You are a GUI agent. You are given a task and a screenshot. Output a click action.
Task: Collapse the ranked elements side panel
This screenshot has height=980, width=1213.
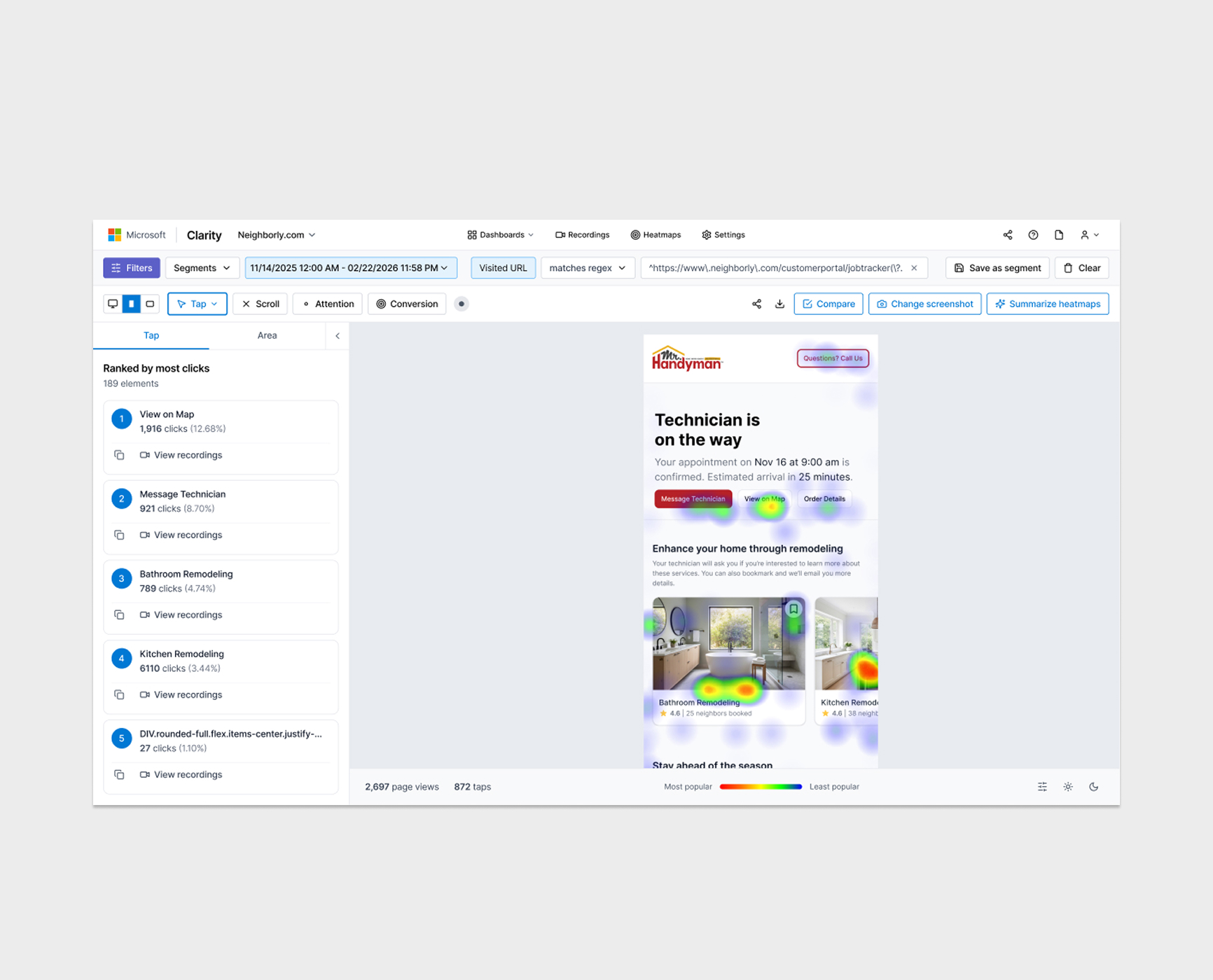point(338,336)
